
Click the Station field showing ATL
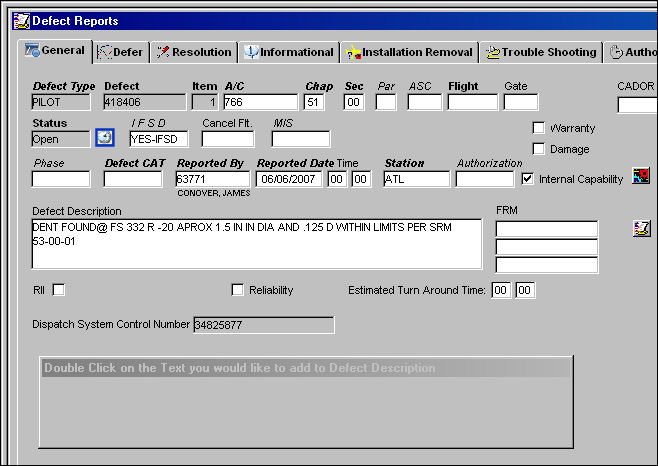[x=416, y=179]
